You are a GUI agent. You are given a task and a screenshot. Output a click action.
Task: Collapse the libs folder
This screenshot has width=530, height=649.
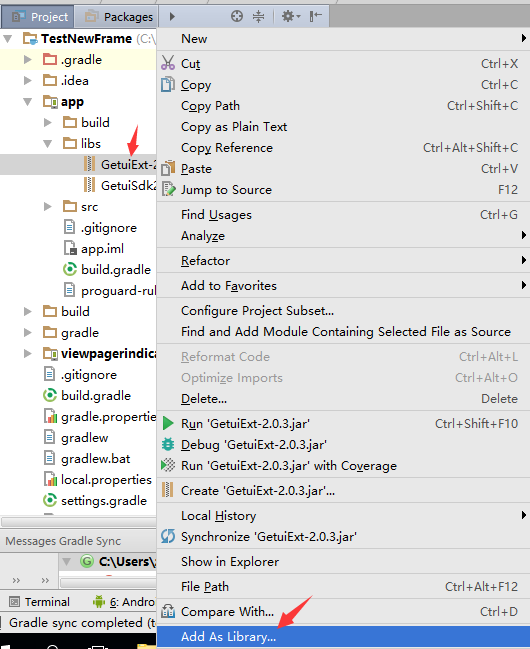(48, 144)
